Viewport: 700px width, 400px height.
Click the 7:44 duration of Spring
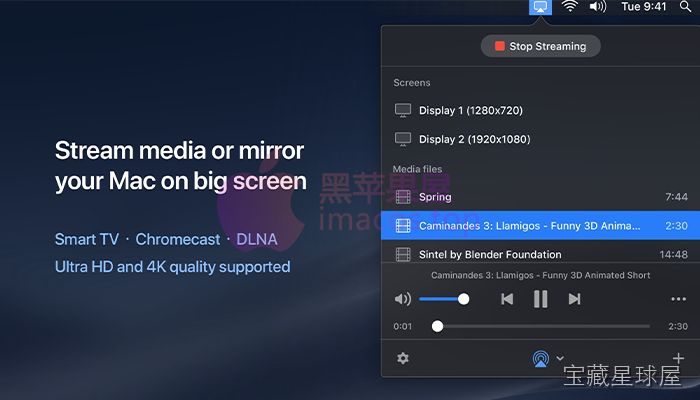click(676, 197)
